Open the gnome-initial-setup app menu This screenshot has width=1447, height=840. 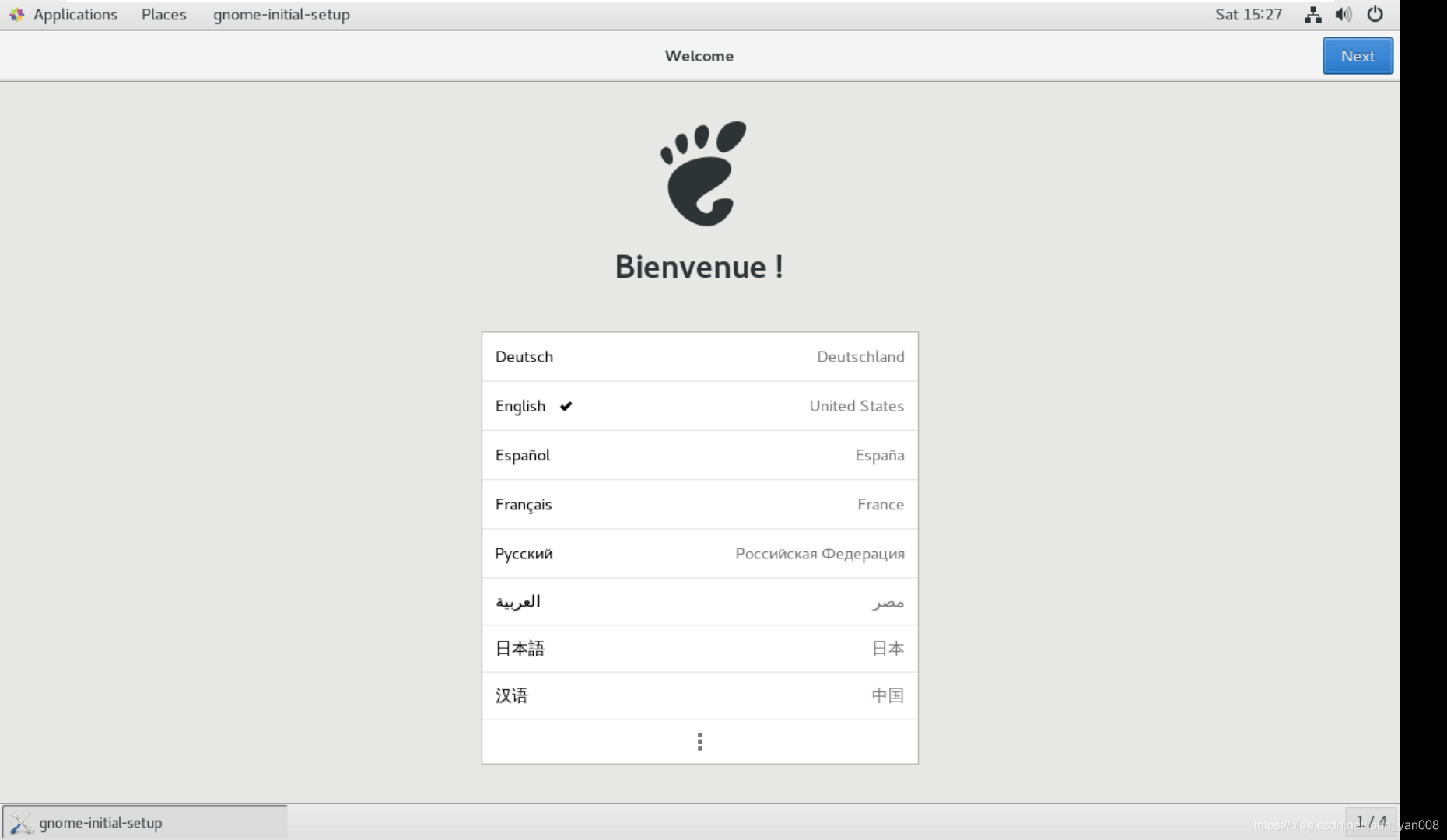(x=281, y=14)
